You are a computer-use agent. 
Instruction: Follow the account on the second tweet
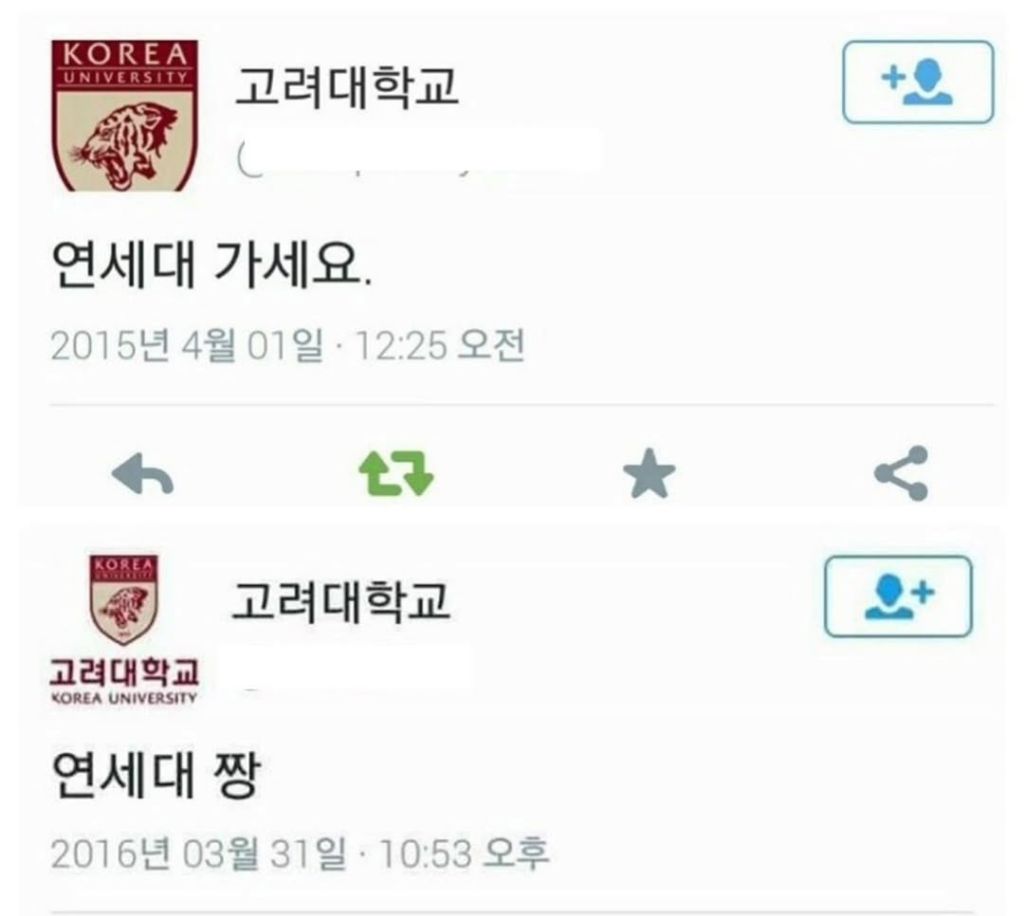(x=899, y=596)
